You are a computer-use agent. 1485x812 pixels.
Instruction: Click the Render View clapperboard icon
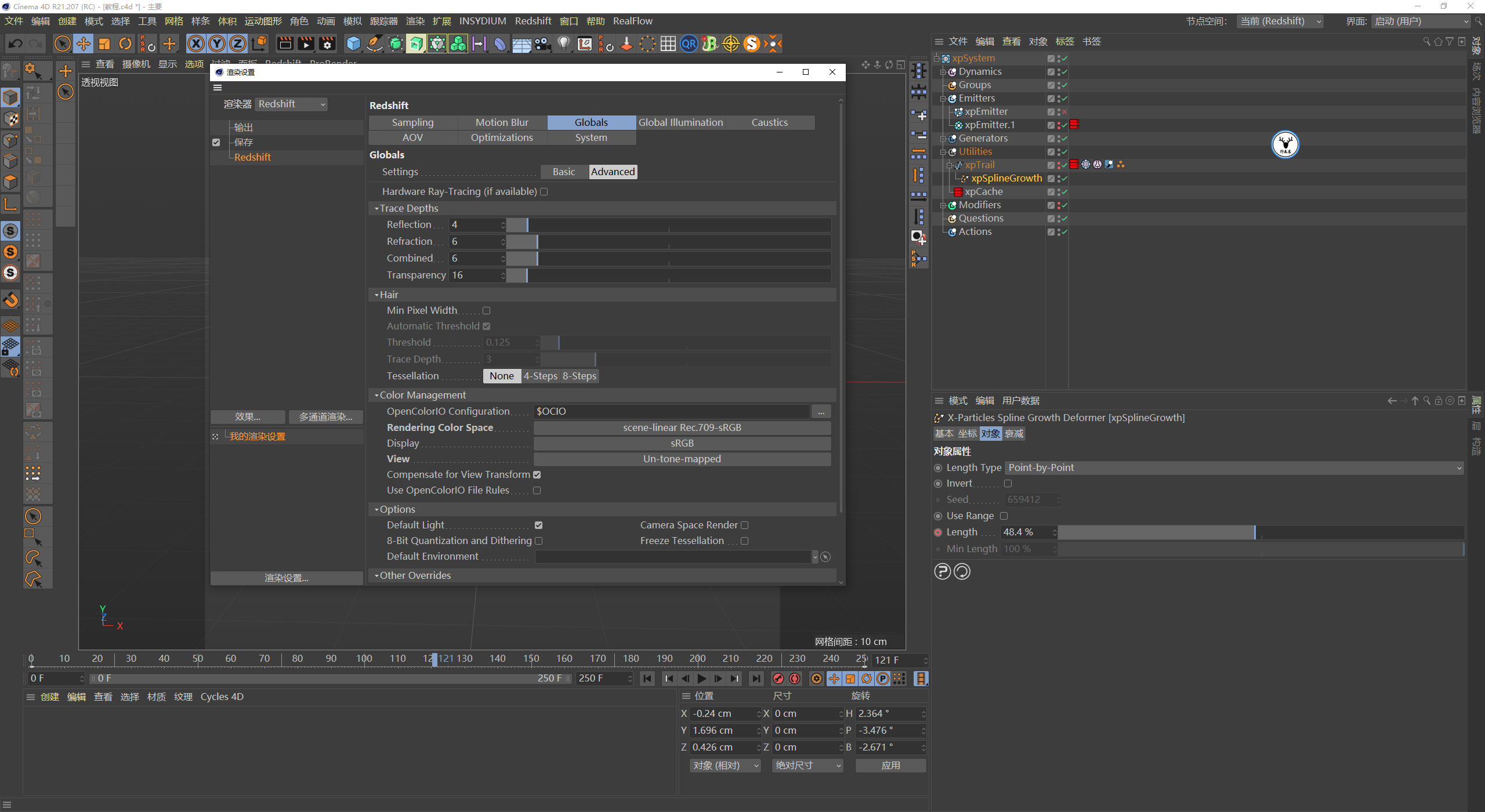pos(285,43)
